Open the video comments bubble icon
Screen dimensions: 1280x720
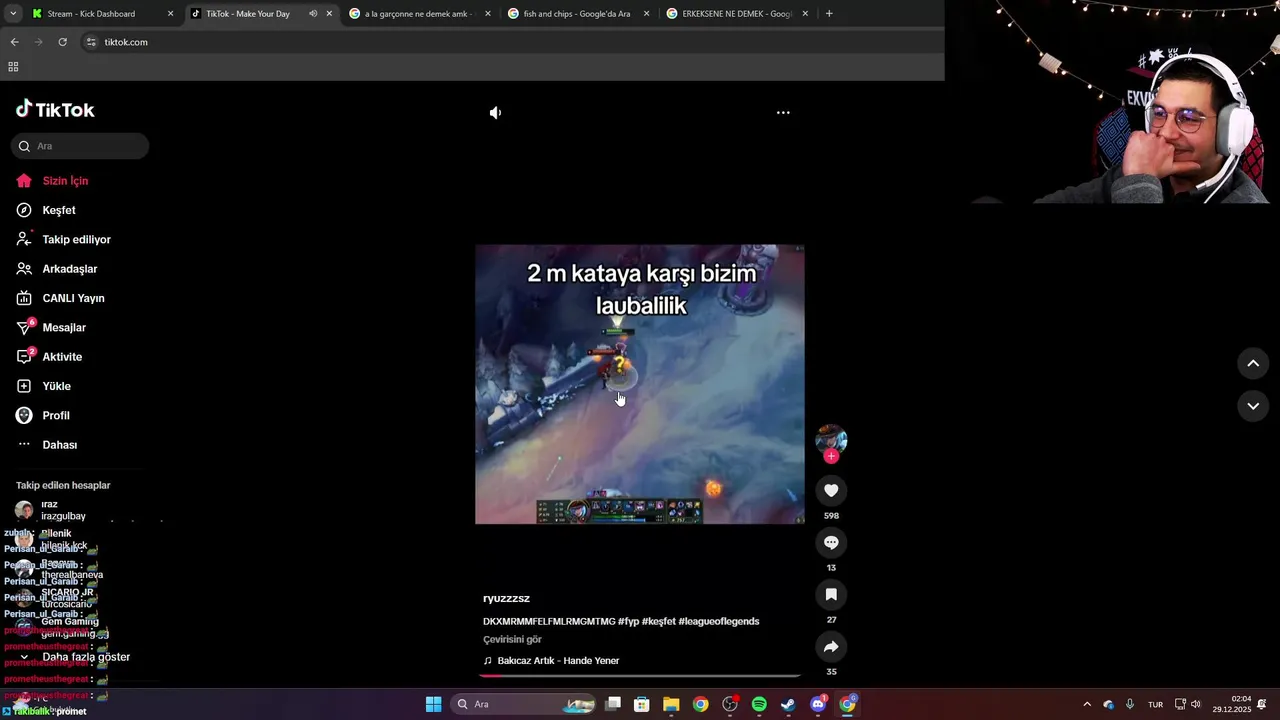pos(831,542)
